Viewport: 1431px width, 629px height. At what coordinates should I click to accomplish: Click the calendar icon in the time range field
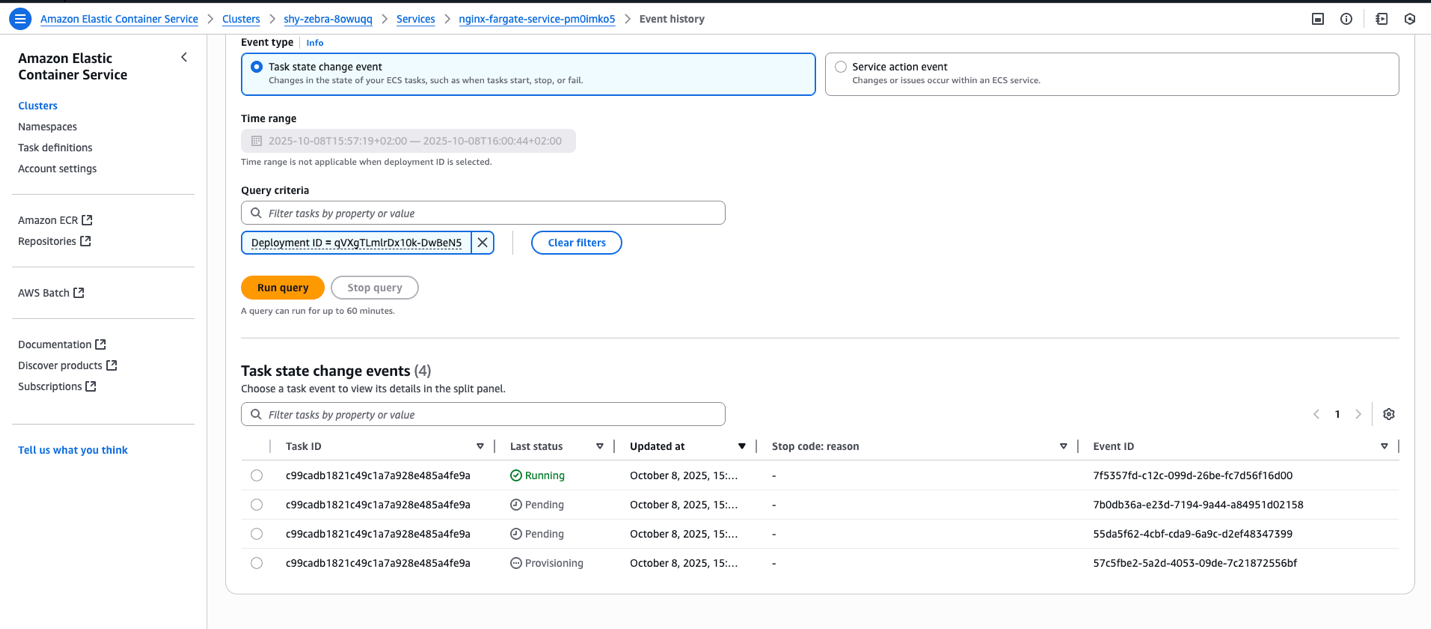click(255, 140)
